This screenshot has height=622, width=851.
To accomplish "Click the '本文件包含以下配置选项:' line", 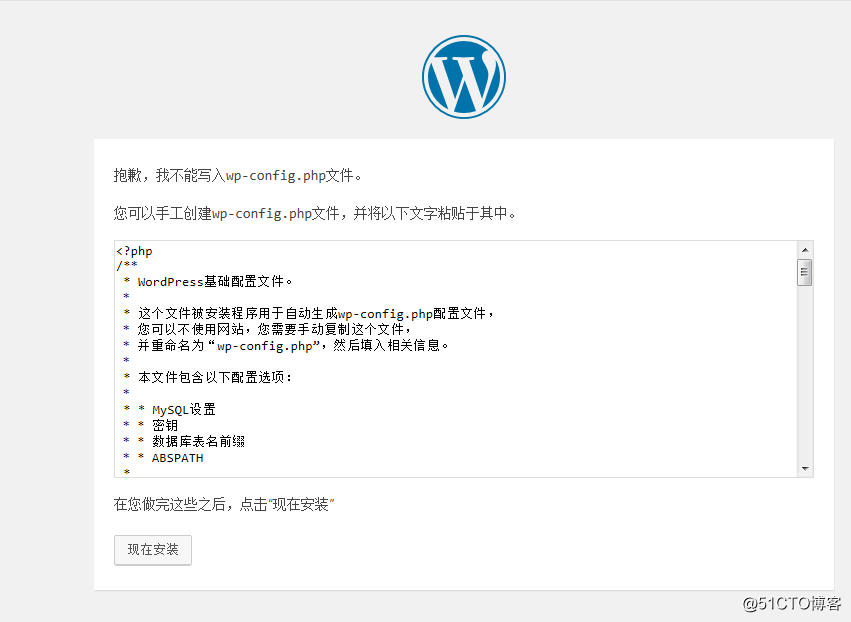I will pos(215,377).
